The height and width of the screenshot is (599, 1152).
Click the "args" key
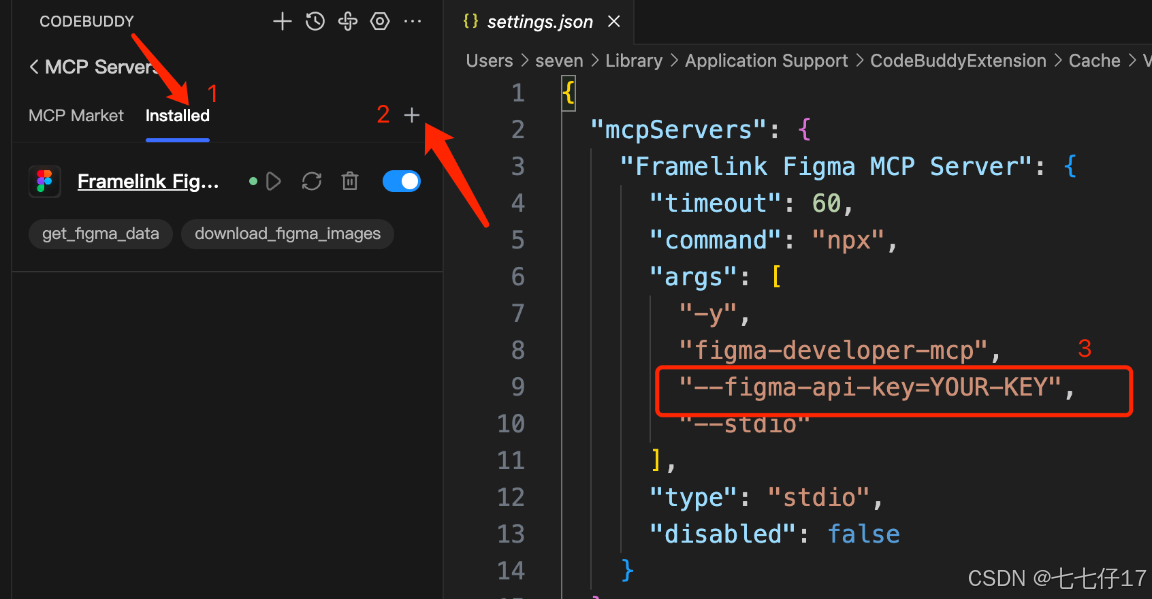pos(693,277)
